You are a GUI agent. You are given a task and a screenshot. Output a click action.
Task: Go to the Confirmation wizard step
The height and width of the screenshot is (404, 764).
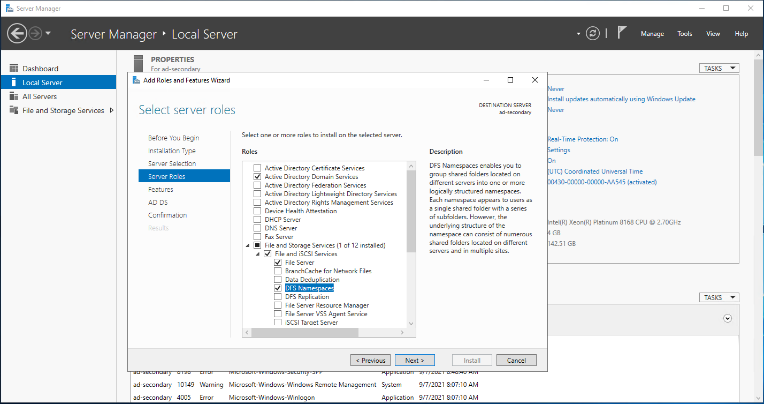pos(167,215)
